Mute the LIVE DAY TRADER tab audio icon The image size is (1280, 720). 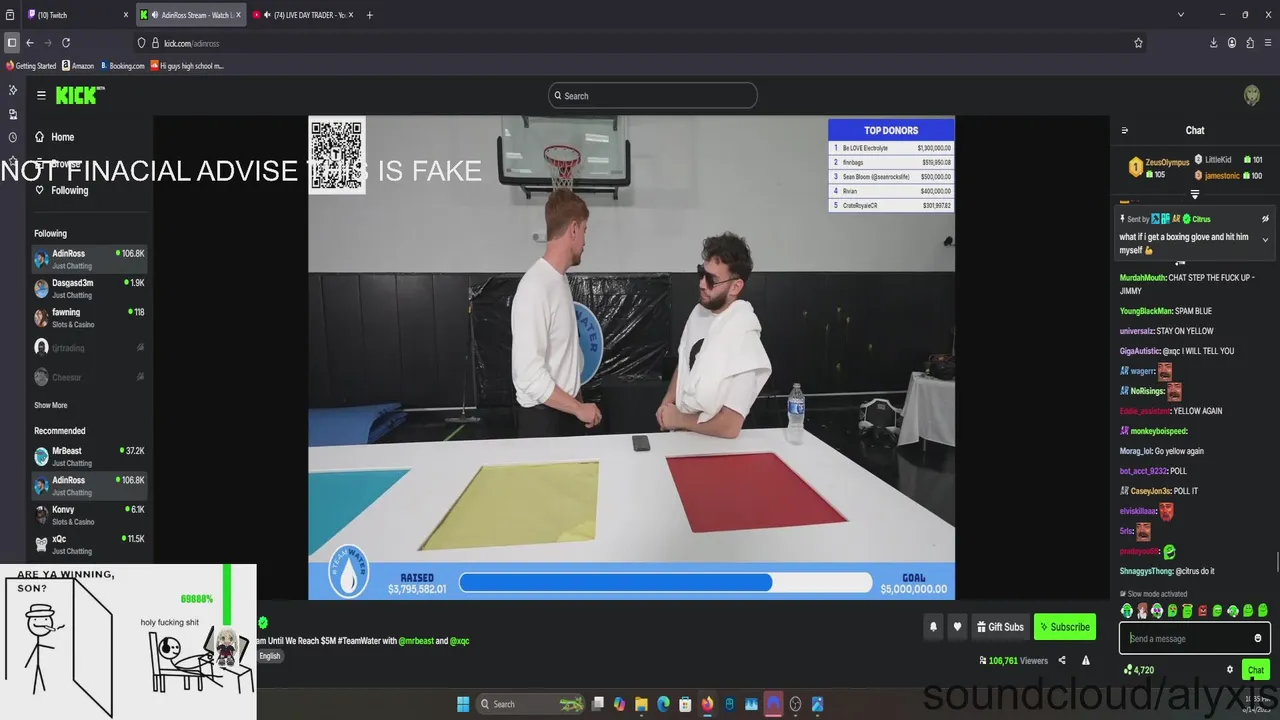pyautogui.click(x=268, y=15)
